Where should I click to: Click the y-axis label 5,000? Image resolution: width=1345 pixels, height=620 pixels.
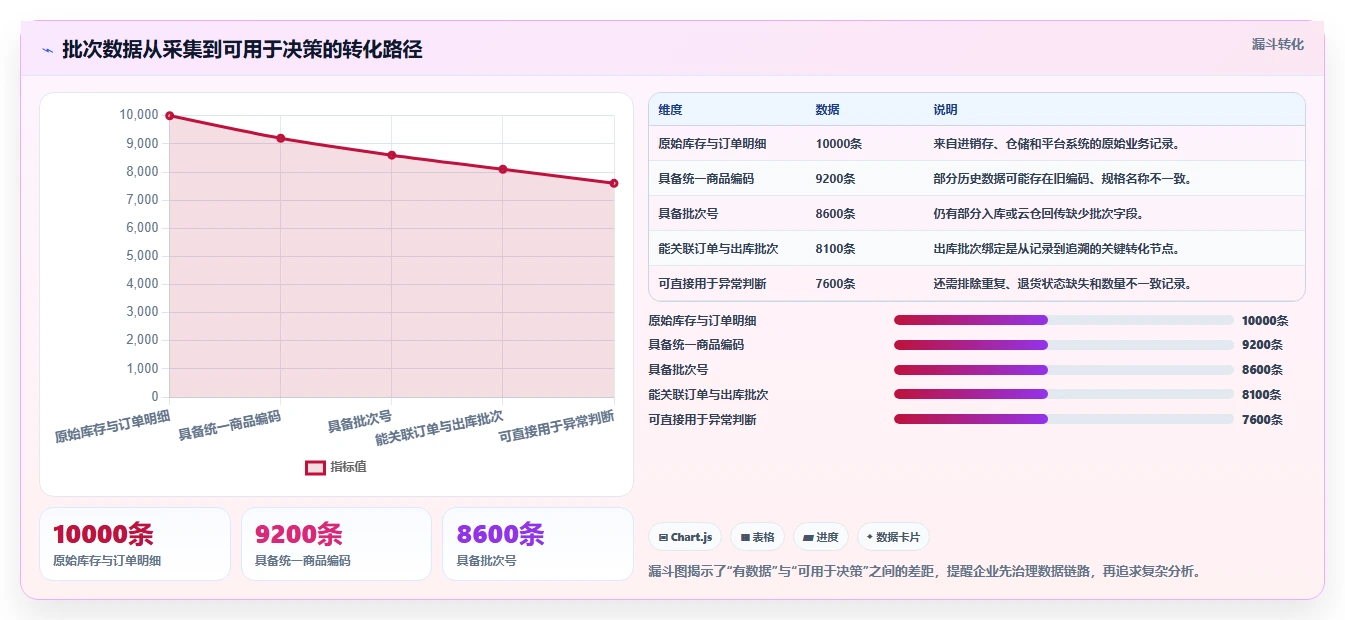coord(142,256)
